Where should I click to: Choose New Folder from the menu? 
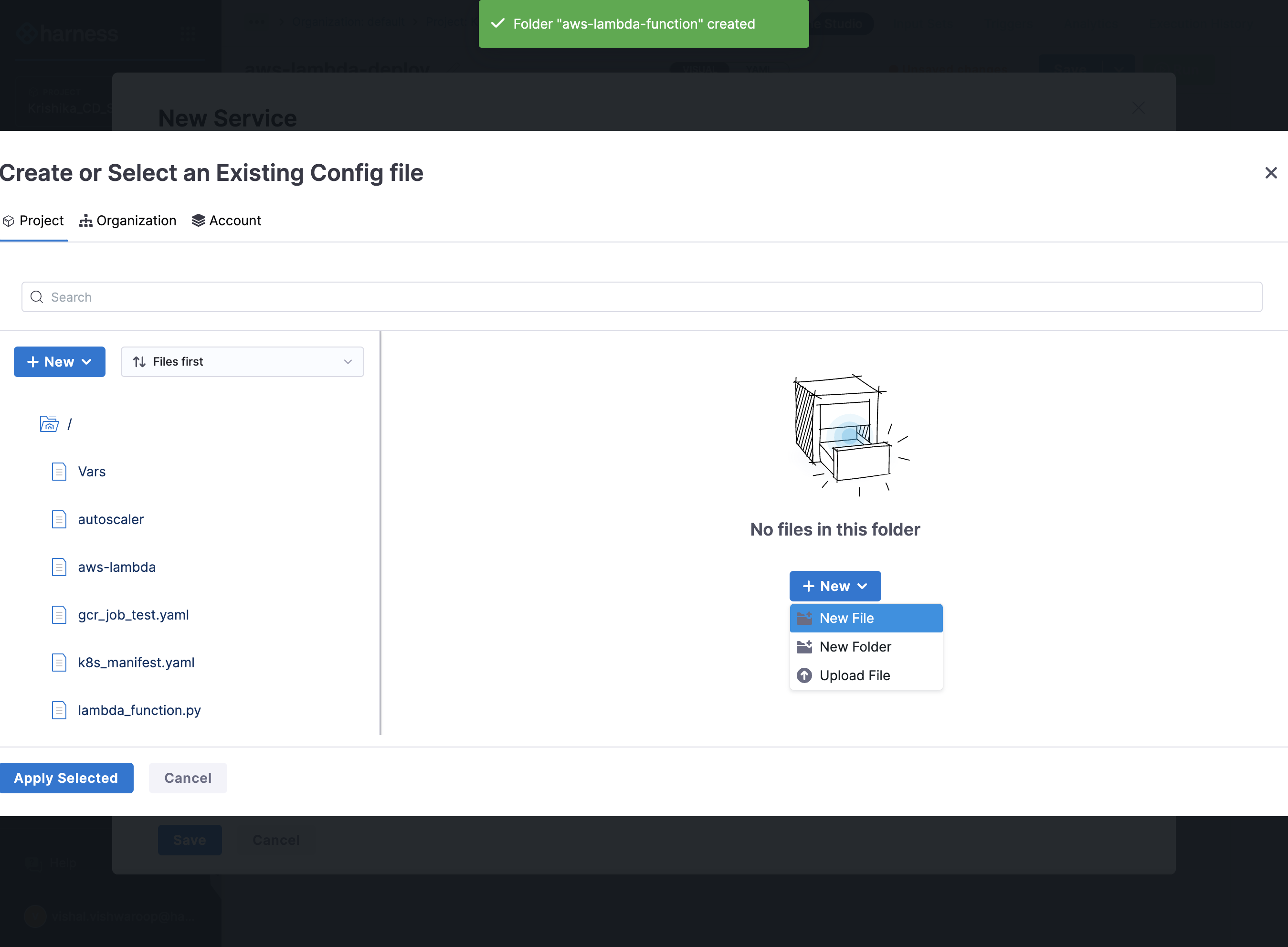tap(866, 647)
